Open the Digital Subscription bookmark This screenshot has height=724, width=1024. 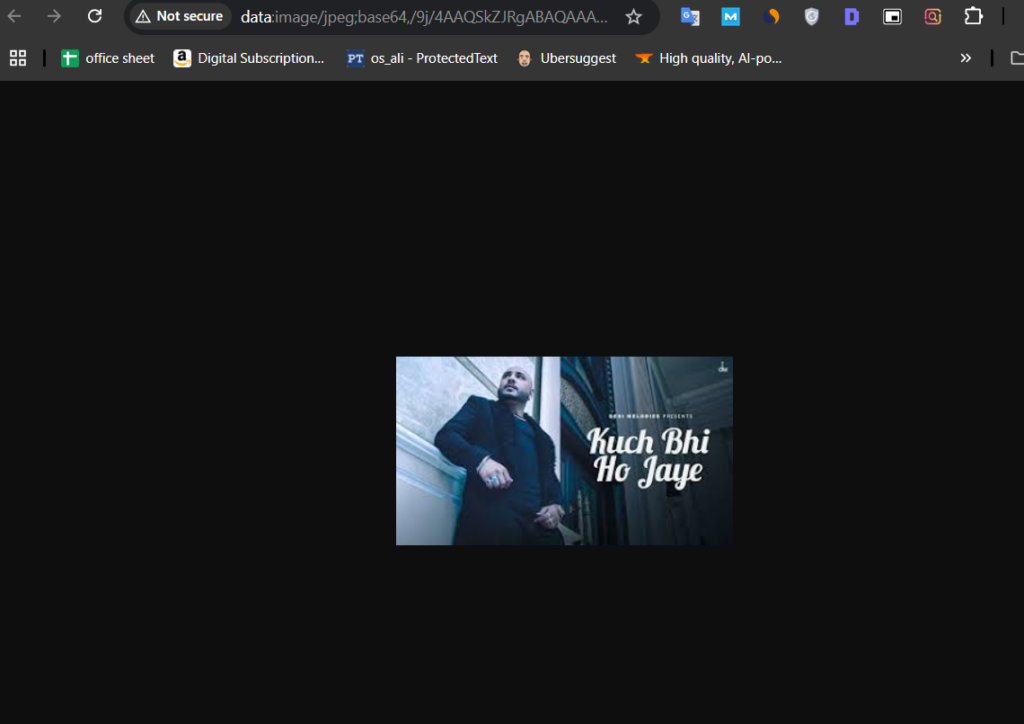coord(249,58)
